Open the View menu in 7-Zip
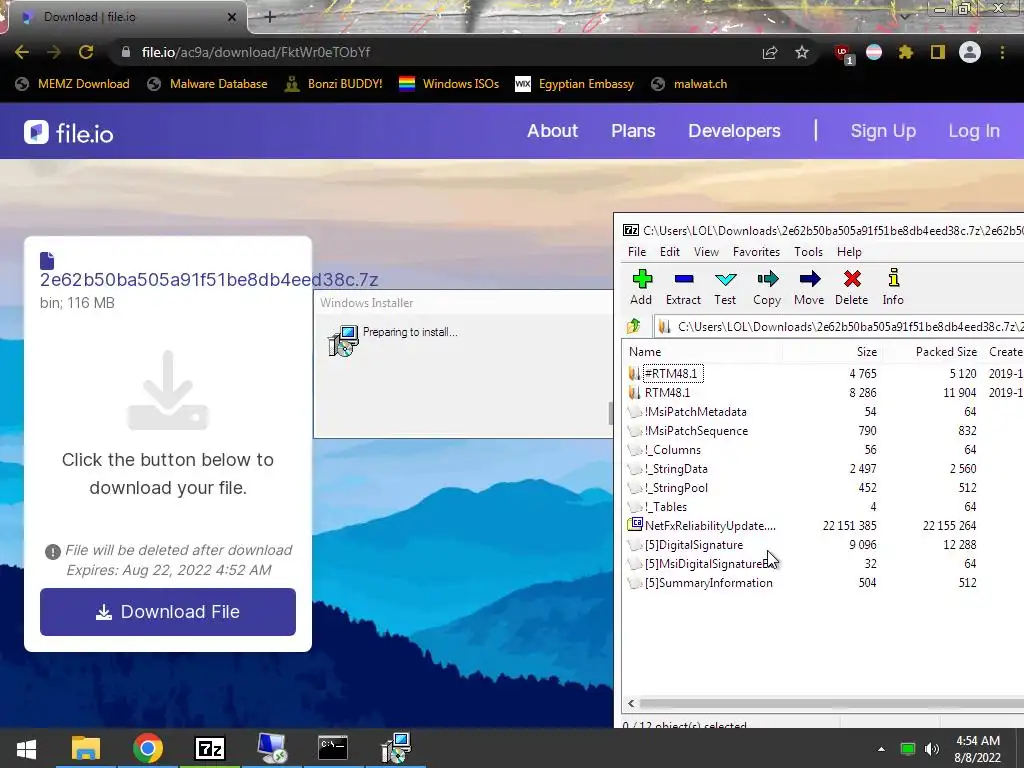The width and height of the screenshot is (1024, 768). (706, 251)
